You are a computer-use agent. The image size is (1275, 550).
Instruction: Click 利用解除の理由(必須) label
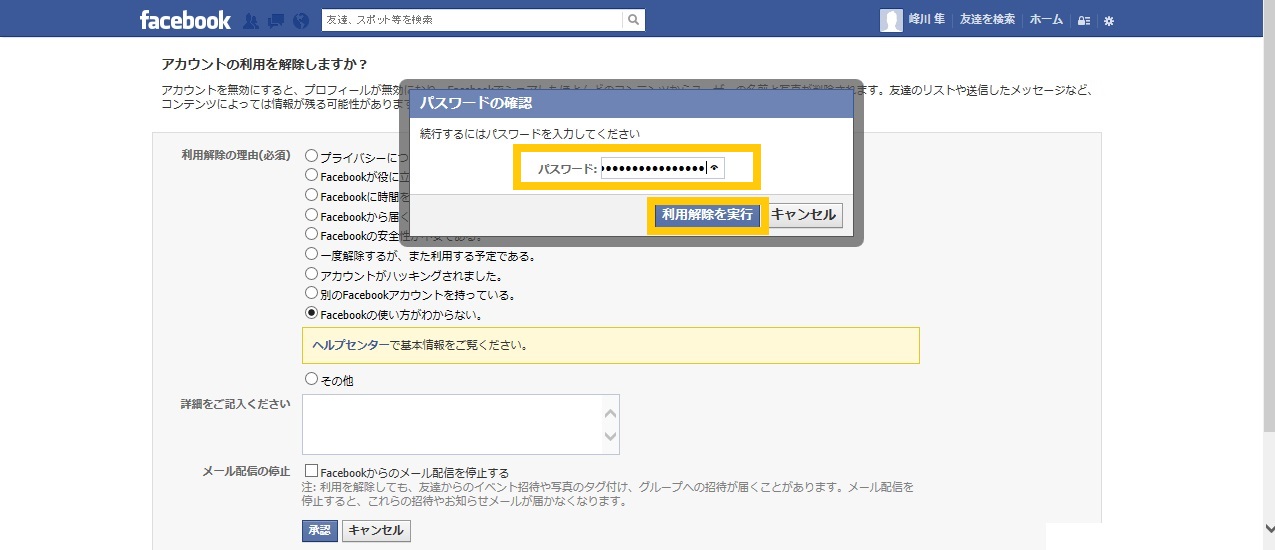(235, 155)
